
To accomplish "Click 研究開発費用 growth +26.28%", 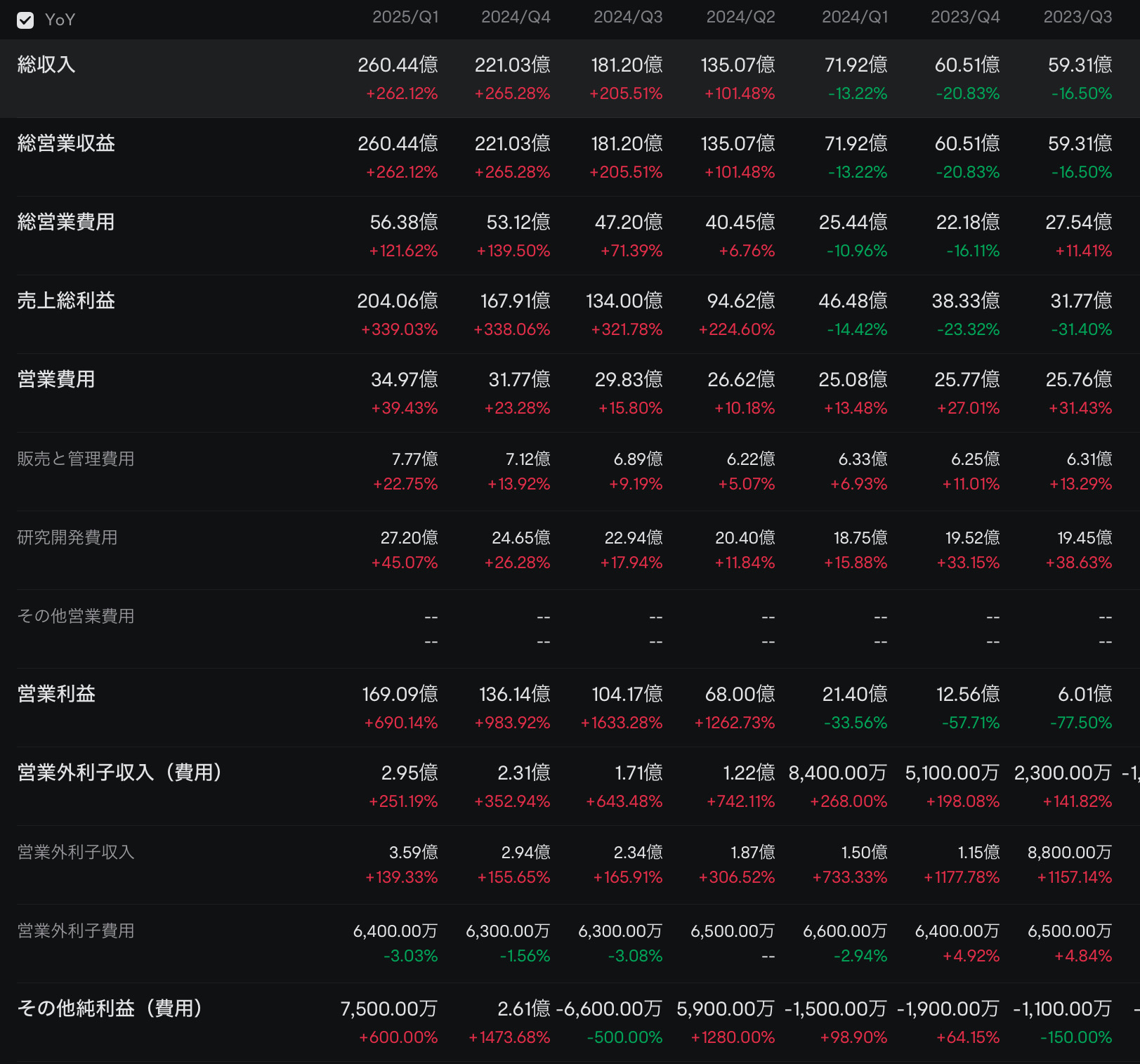I will pyautogui.click(x=517, y=563).
